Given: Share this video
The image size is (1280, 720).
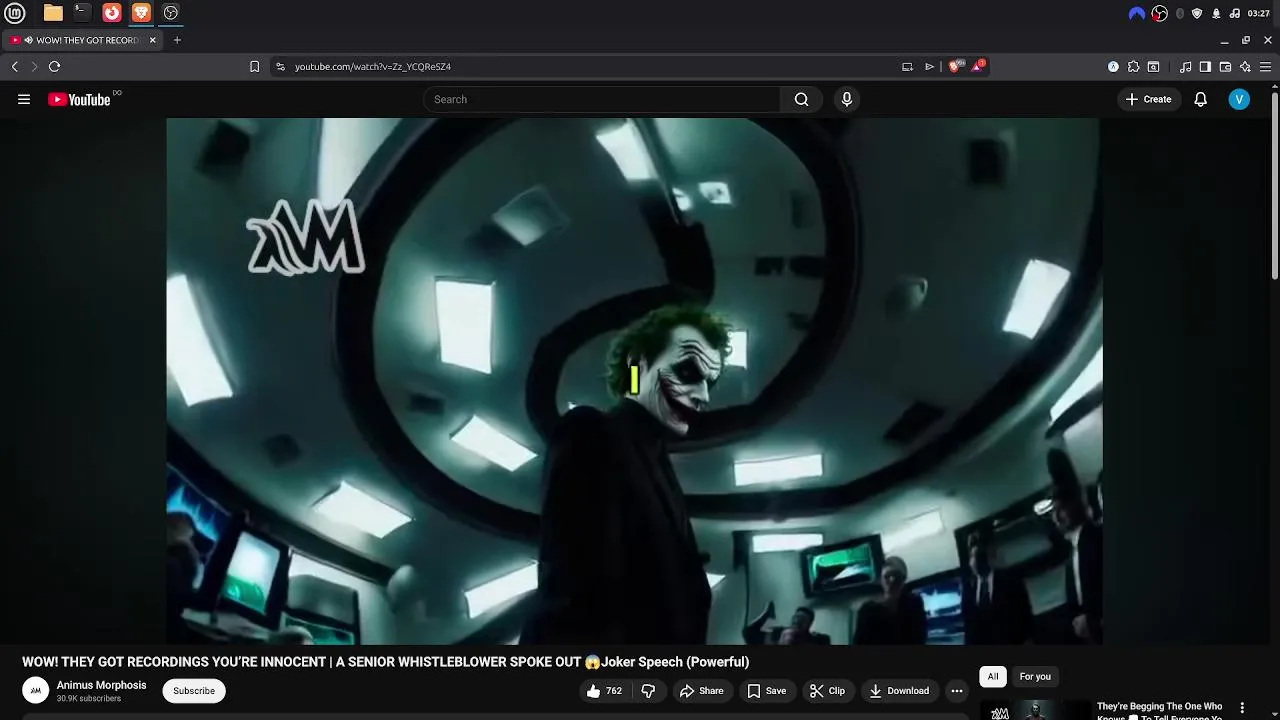Looking at the screenshot, I should (x=701, y=691).
